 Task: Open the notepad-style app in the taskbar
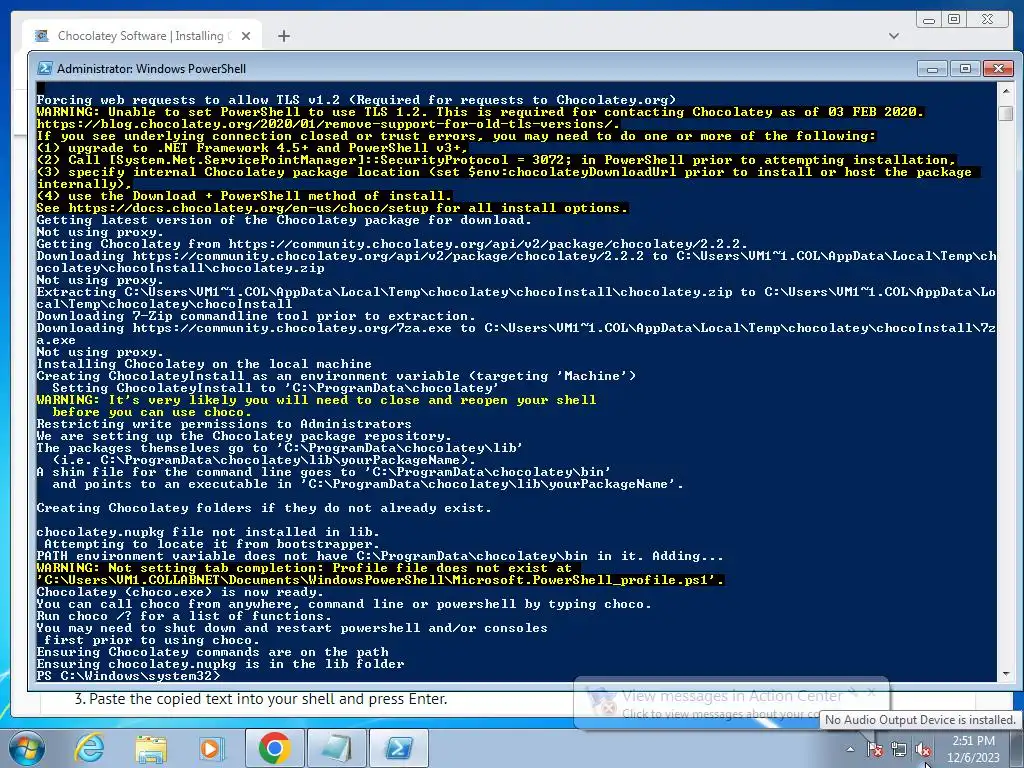(336, 748)
